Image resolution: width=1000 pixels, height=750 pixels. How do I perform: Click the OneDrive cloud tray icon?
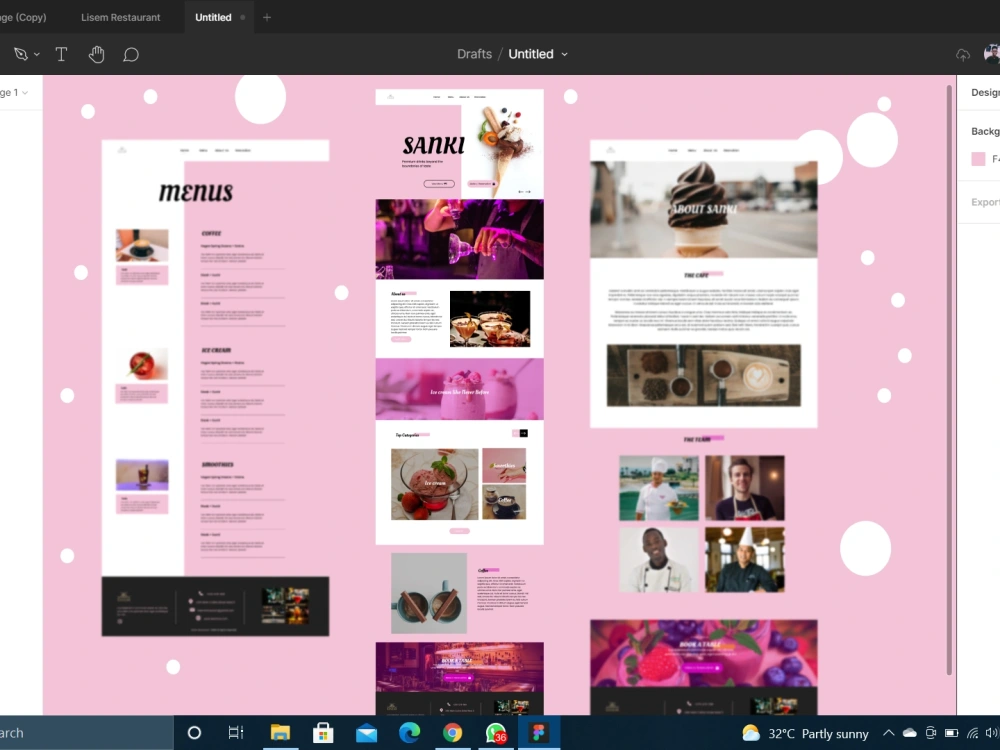[x=909, y=733]
